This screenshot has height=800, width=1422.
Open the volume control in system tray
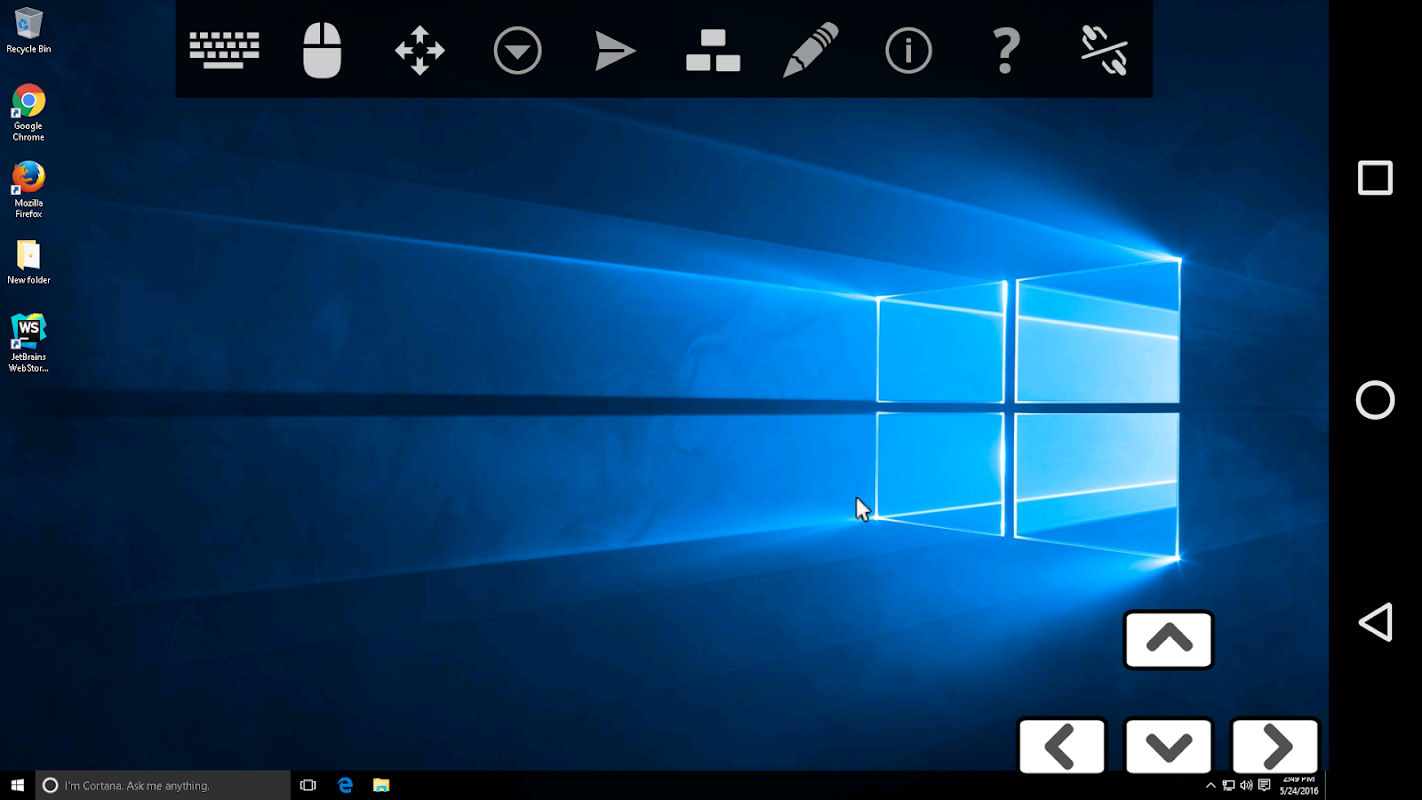1246,786
